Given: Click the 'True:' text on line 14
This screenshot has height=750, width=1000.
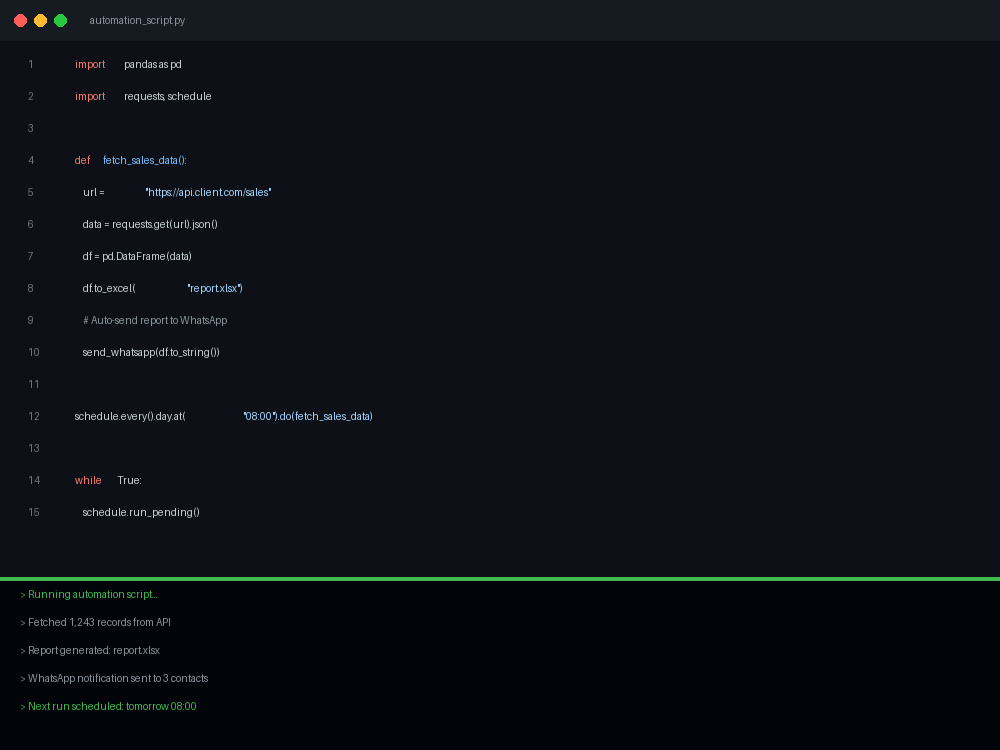Looking at the screenshot, I should (x=129, y=480).
